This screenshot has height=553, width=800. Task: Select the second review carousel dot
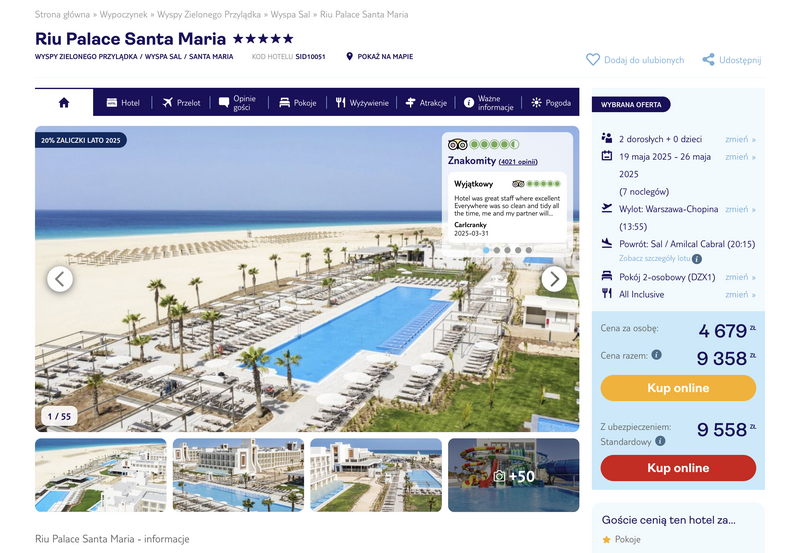click(497, 250)
